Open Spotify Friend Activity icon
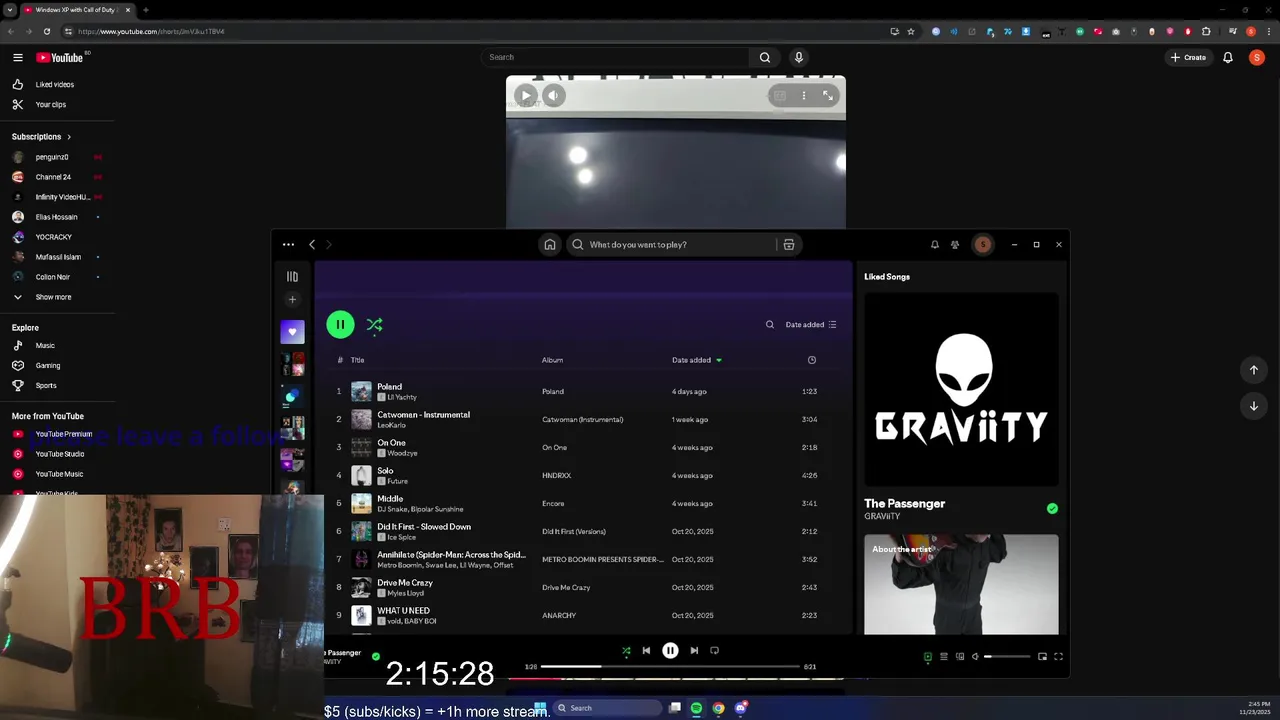The width and height of the screenshot is (1280, 720). coord(955,244)
